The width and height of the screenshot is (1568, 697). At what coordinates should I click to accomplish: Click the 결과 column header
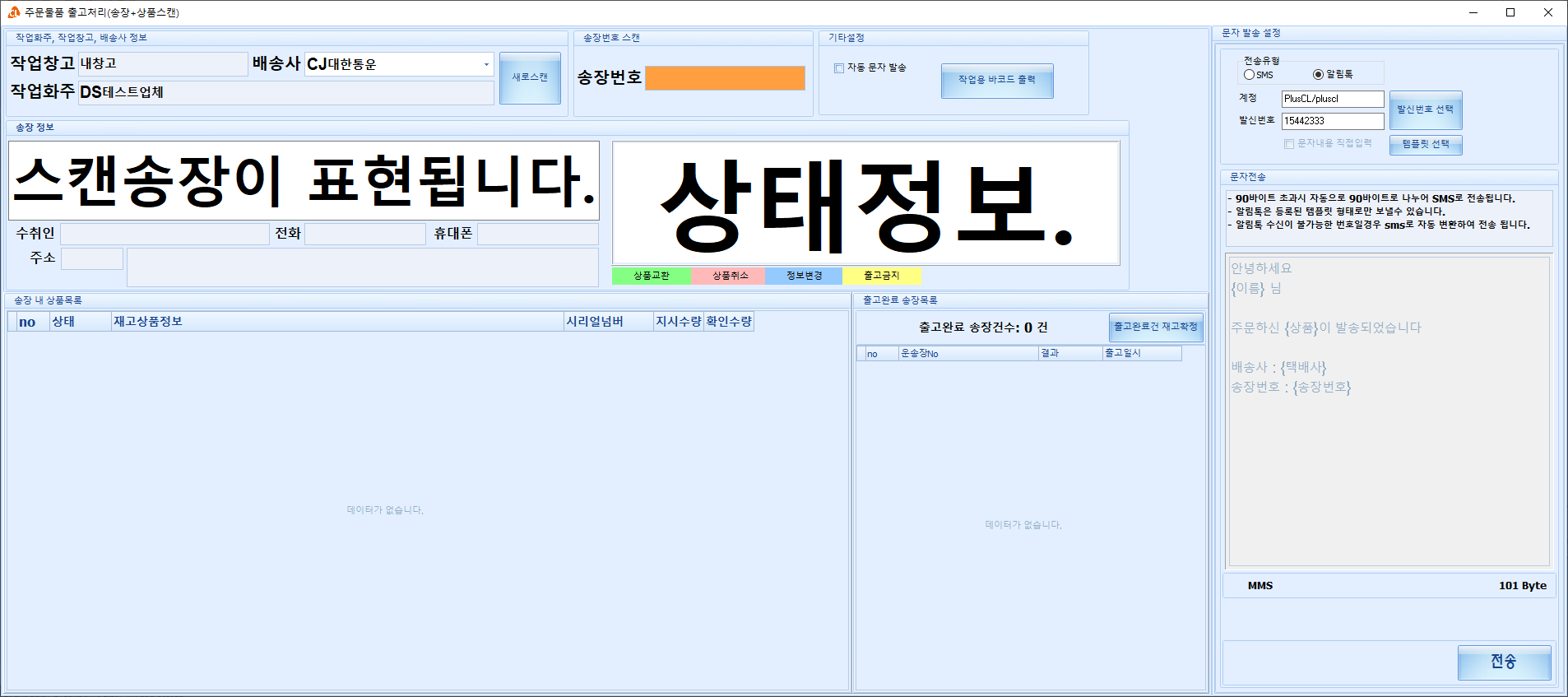(x=1070, y=354)
